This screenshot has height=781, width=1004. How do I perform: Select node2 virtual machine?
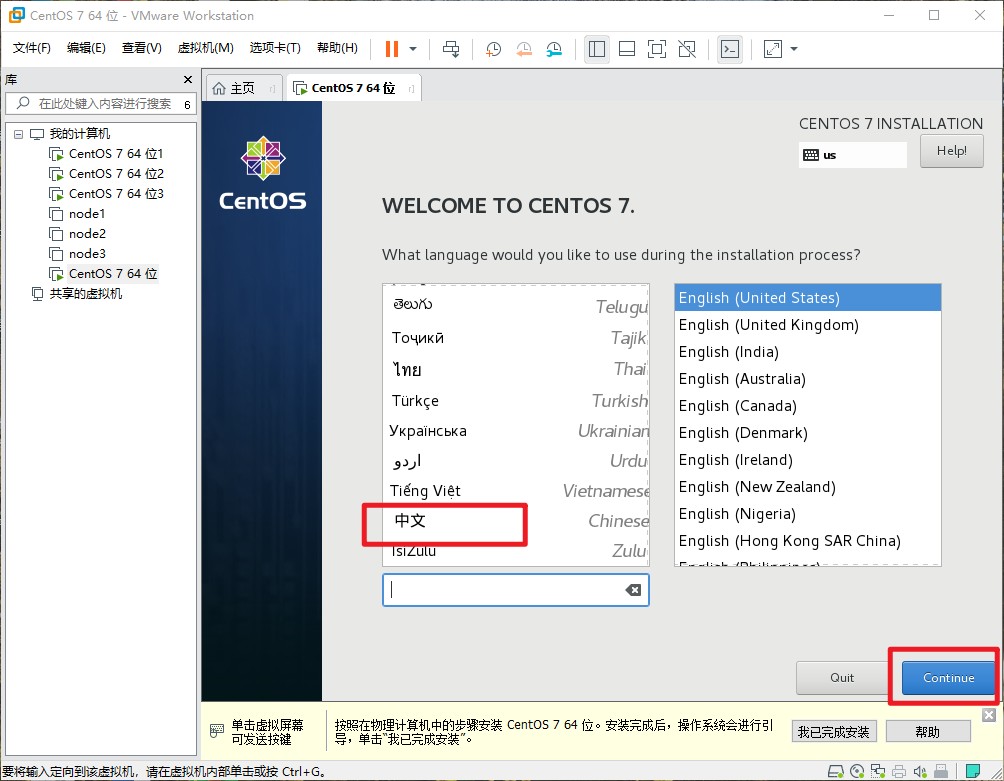[x=77, y=233]
